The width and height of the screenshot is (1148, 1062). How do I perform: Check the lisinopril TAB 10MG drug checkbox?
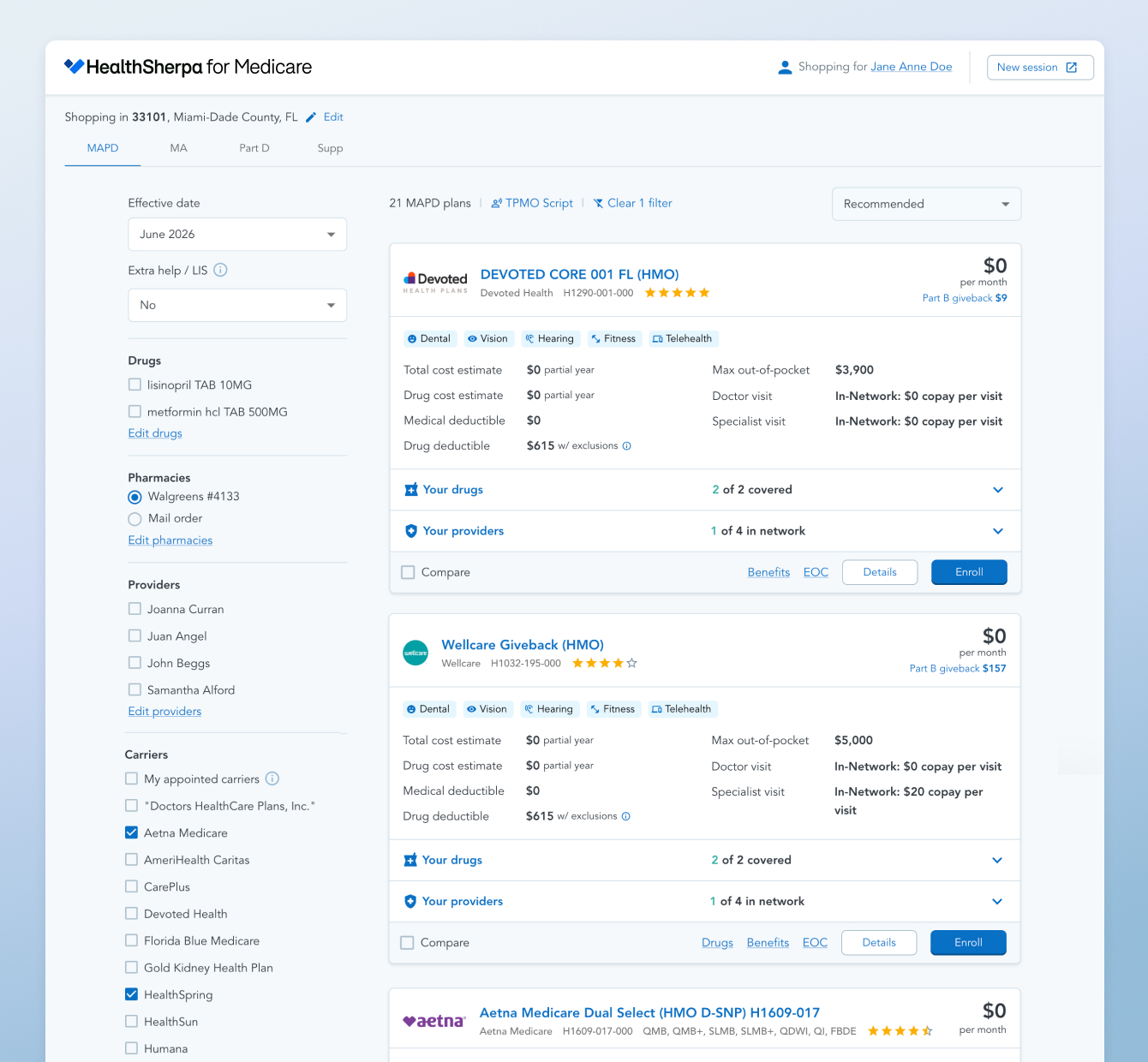tap(135, 385)
